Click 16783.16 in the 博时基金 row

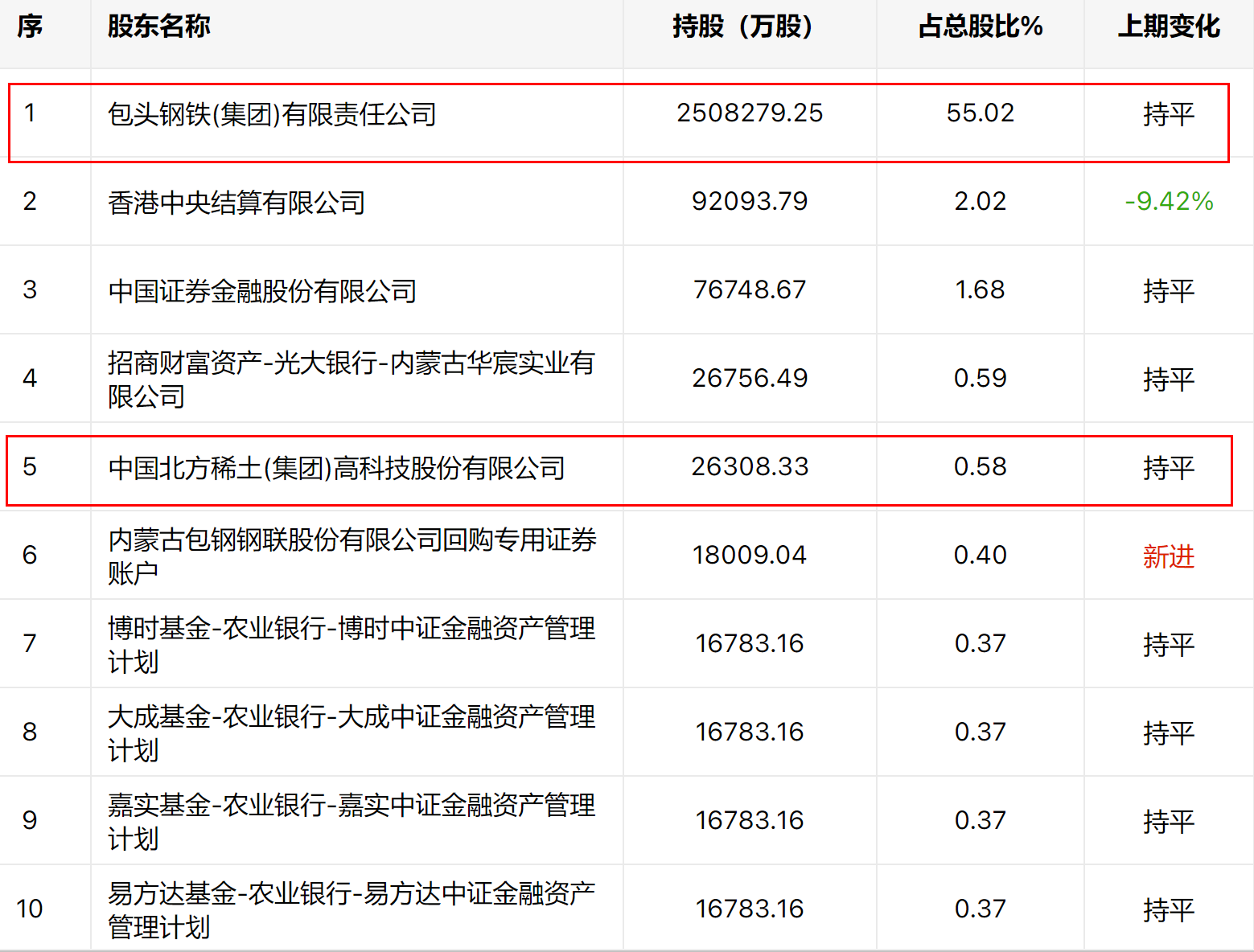tap(750, 643)
